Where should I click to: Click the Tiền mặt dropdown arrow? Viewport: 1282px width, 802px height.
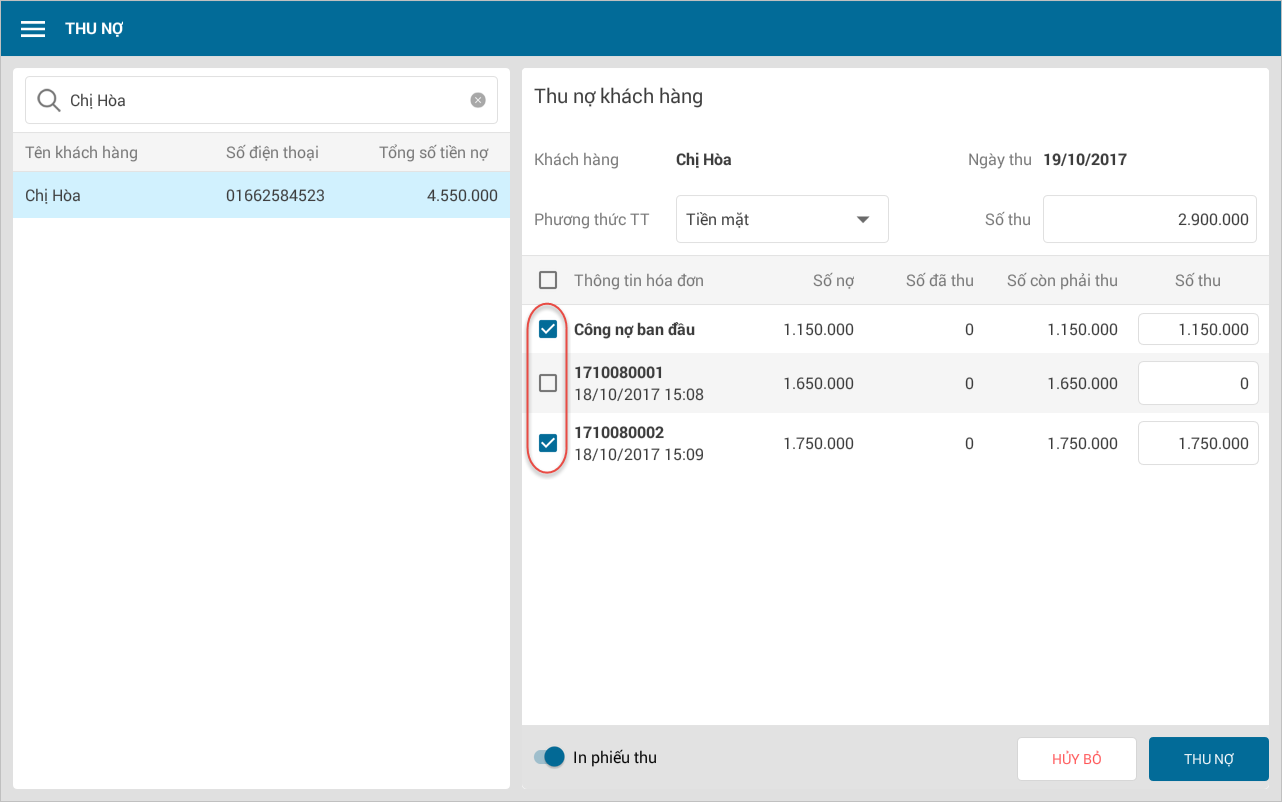point(862,220)
